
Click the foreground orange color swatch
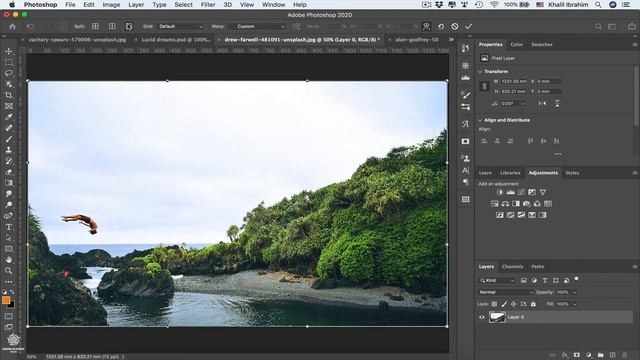coord(6,300)
